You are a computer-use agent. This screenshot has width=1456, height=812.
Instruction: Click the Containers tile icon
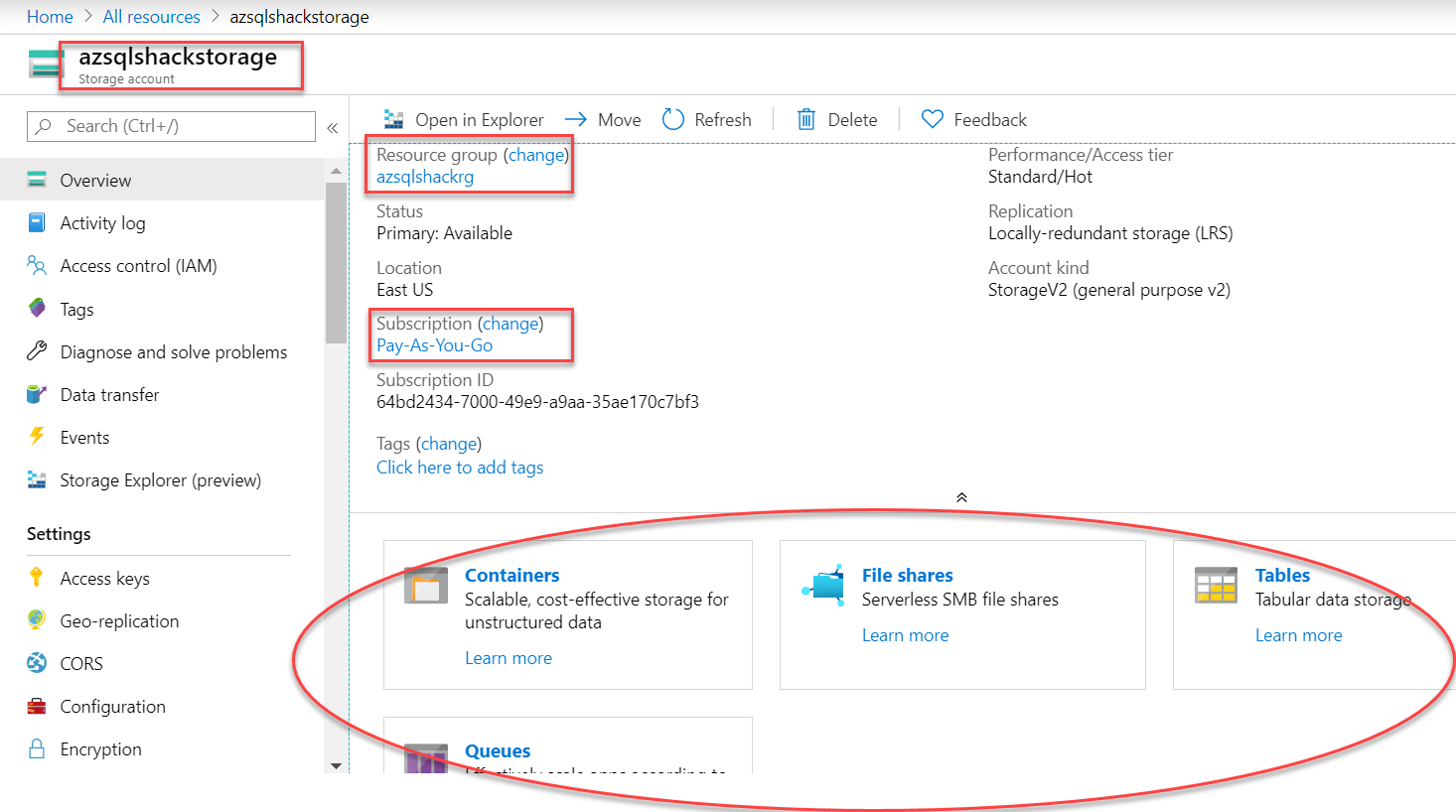[x=426, y=586]
